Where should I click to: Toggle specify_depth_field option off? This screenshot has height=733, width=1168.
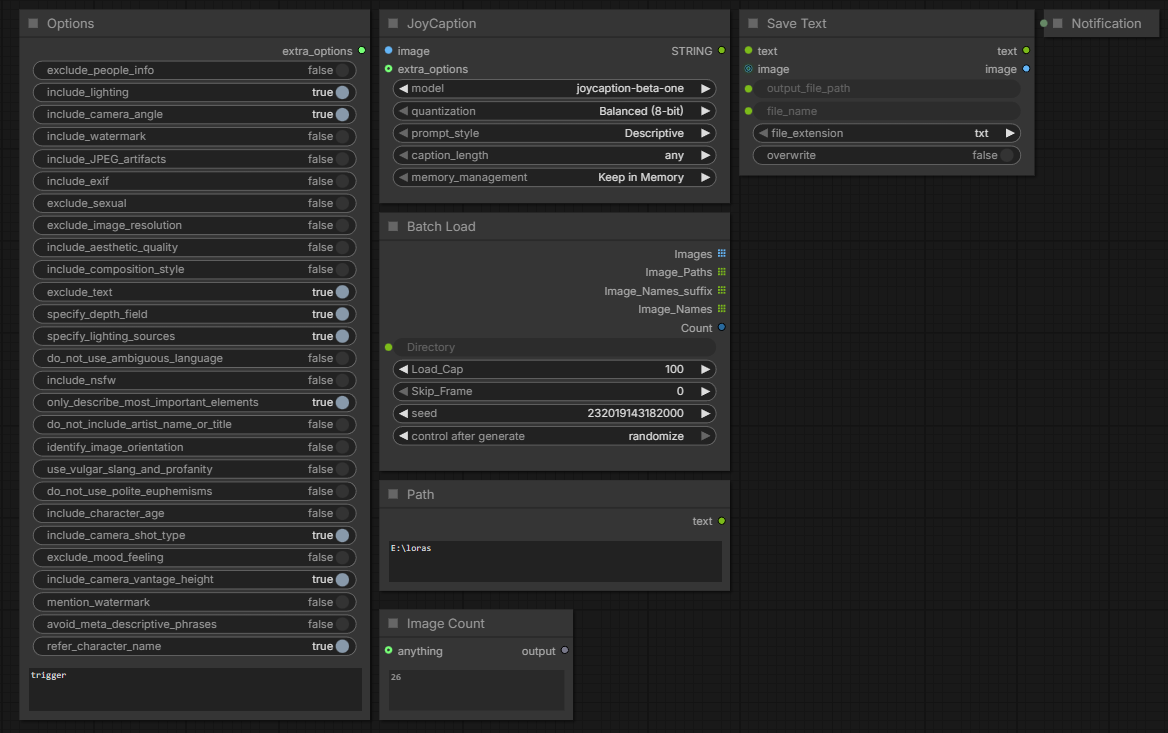click(x=194, y=314)
